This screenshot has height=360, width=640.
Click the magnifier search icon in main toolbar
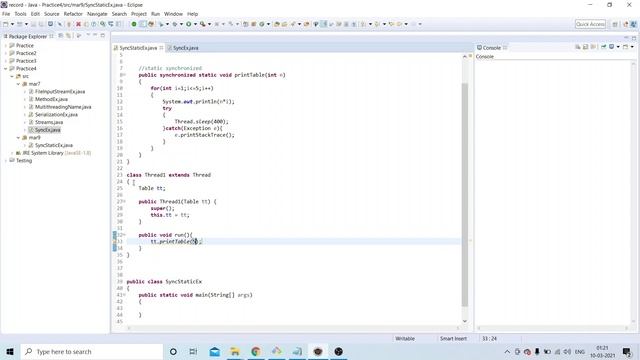(x=103, y=24)
